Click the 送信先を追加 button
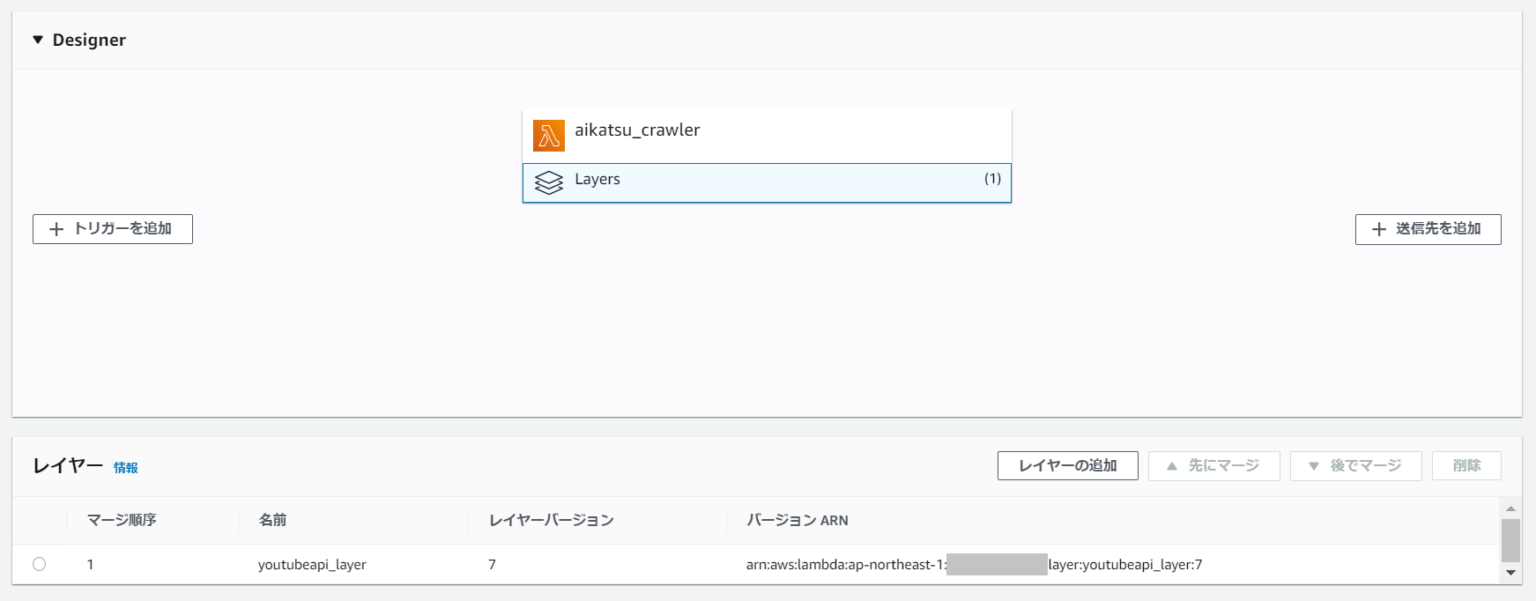This screenshot has height=601, width=1536. coord(1428,229)
